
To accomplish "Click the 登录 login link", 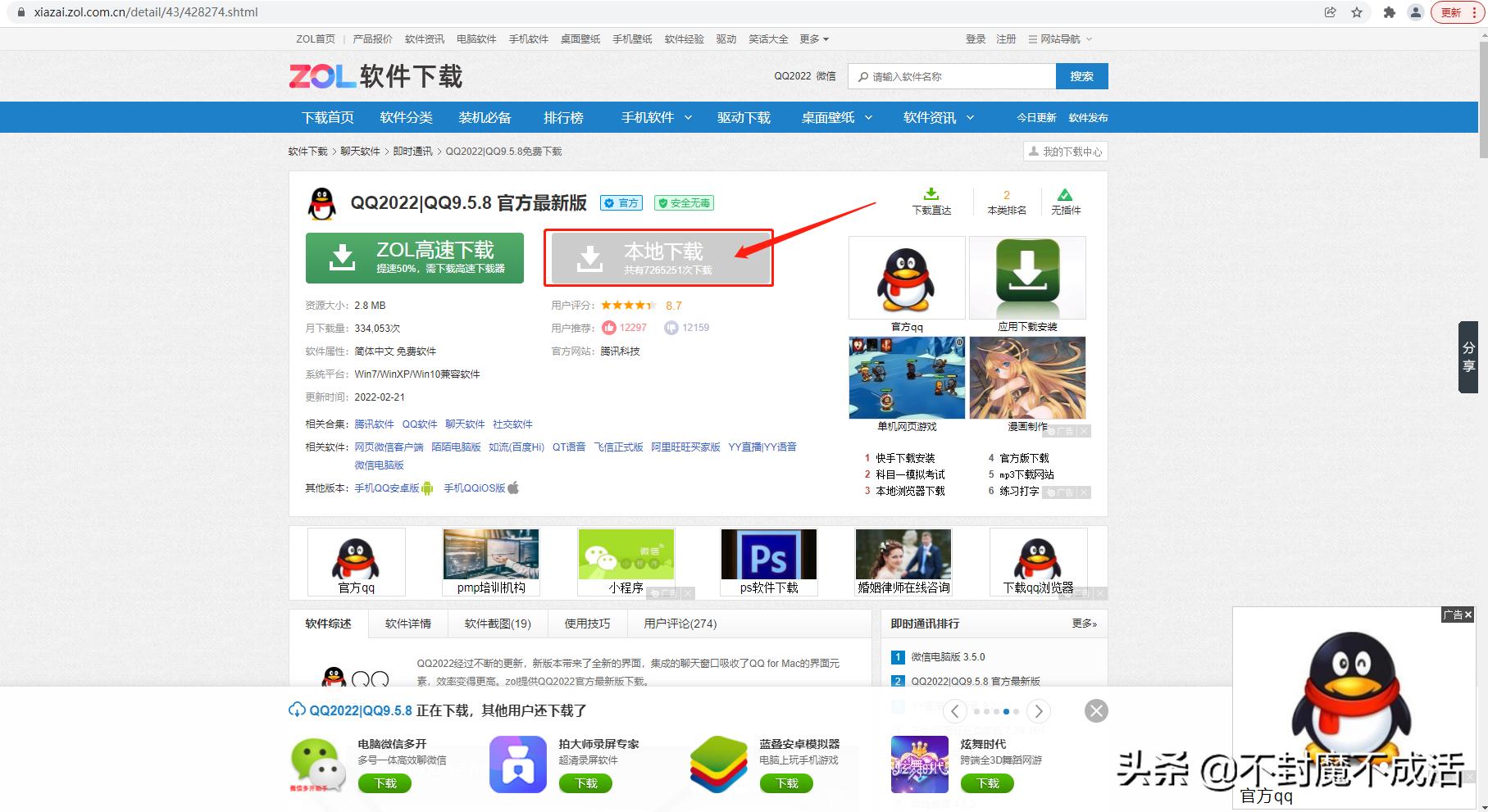I will coord(975,39).
